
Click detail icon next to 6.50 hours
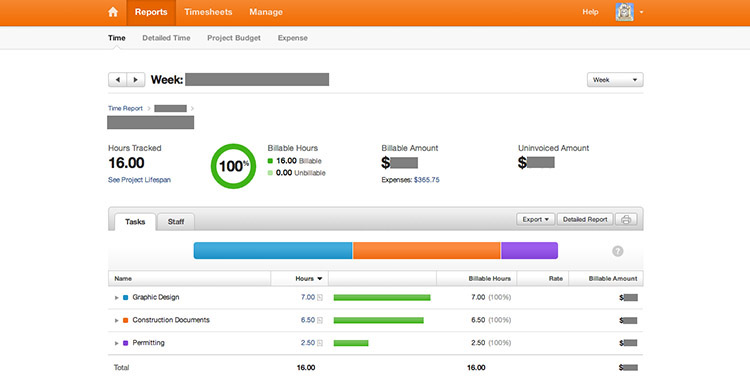pos(320,321)
